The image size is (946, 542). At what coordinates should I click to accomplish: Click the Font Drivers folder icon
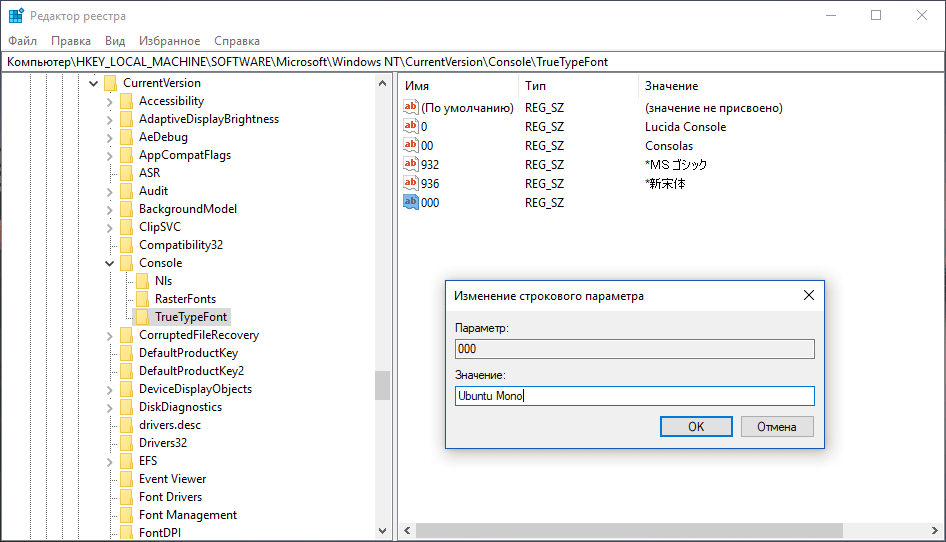(126, 497)
